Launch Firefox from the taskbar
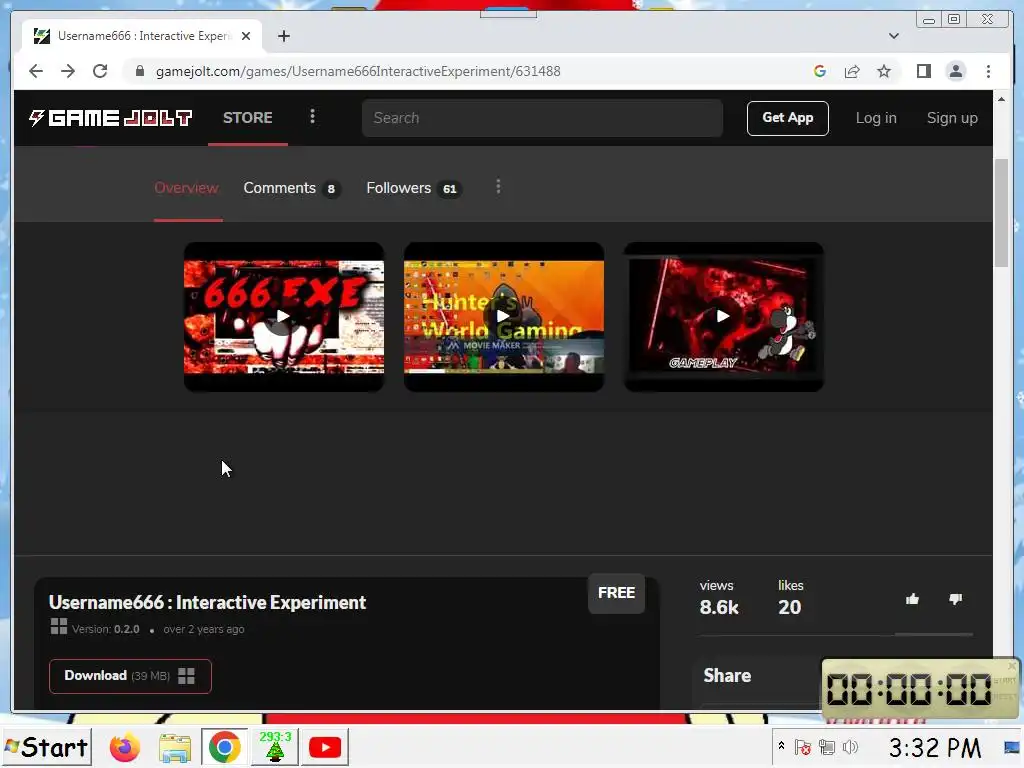This screenshot has height=768, width=1024. (x=124, y=747)
